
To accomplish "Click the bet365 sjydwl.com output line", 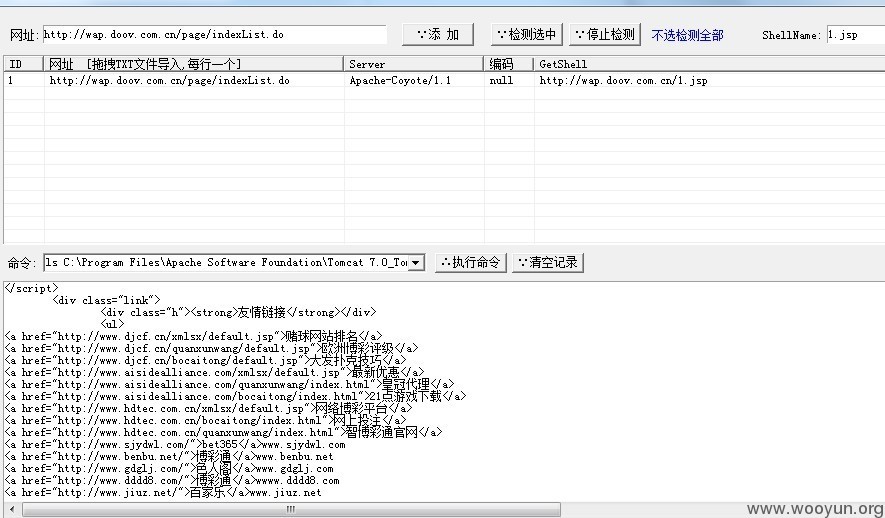I will click(175, 444).
